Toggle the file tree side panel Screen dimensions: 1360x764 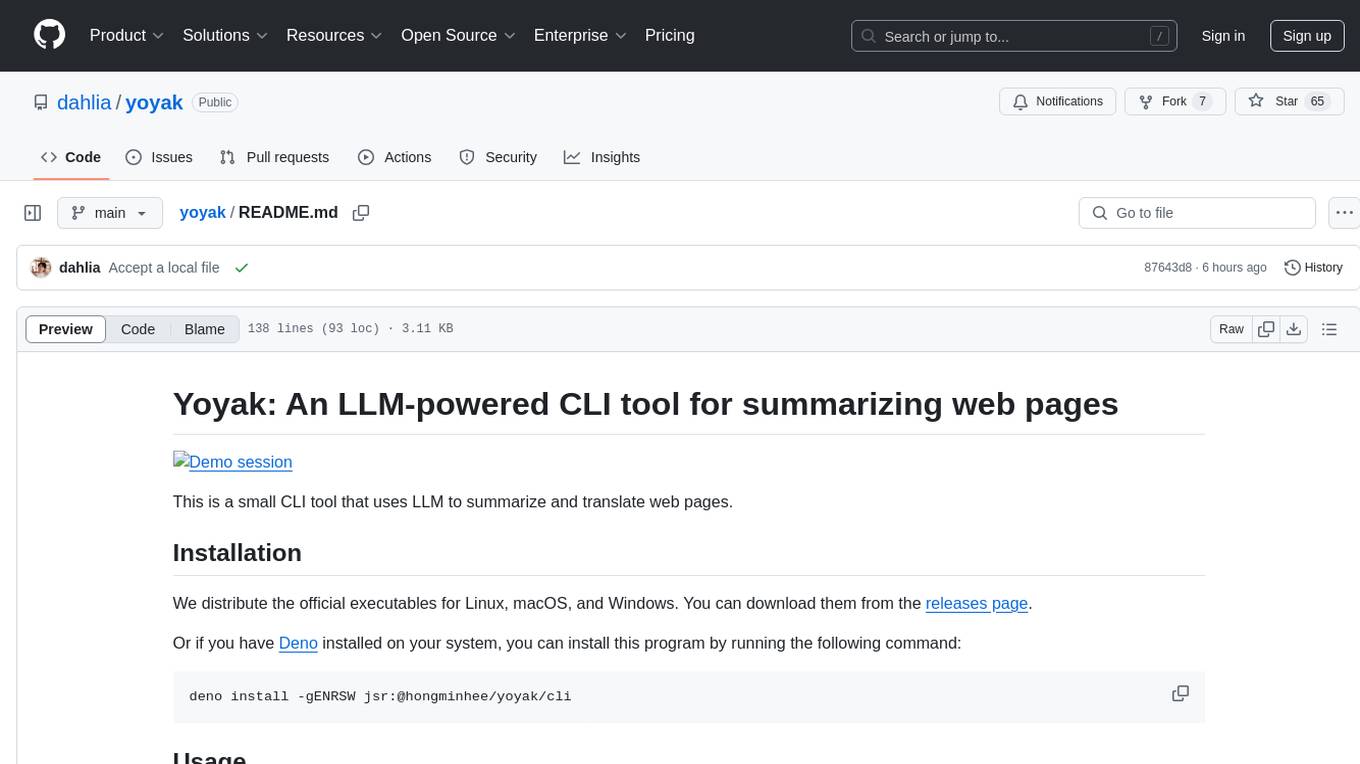click(x=33, y=213)
